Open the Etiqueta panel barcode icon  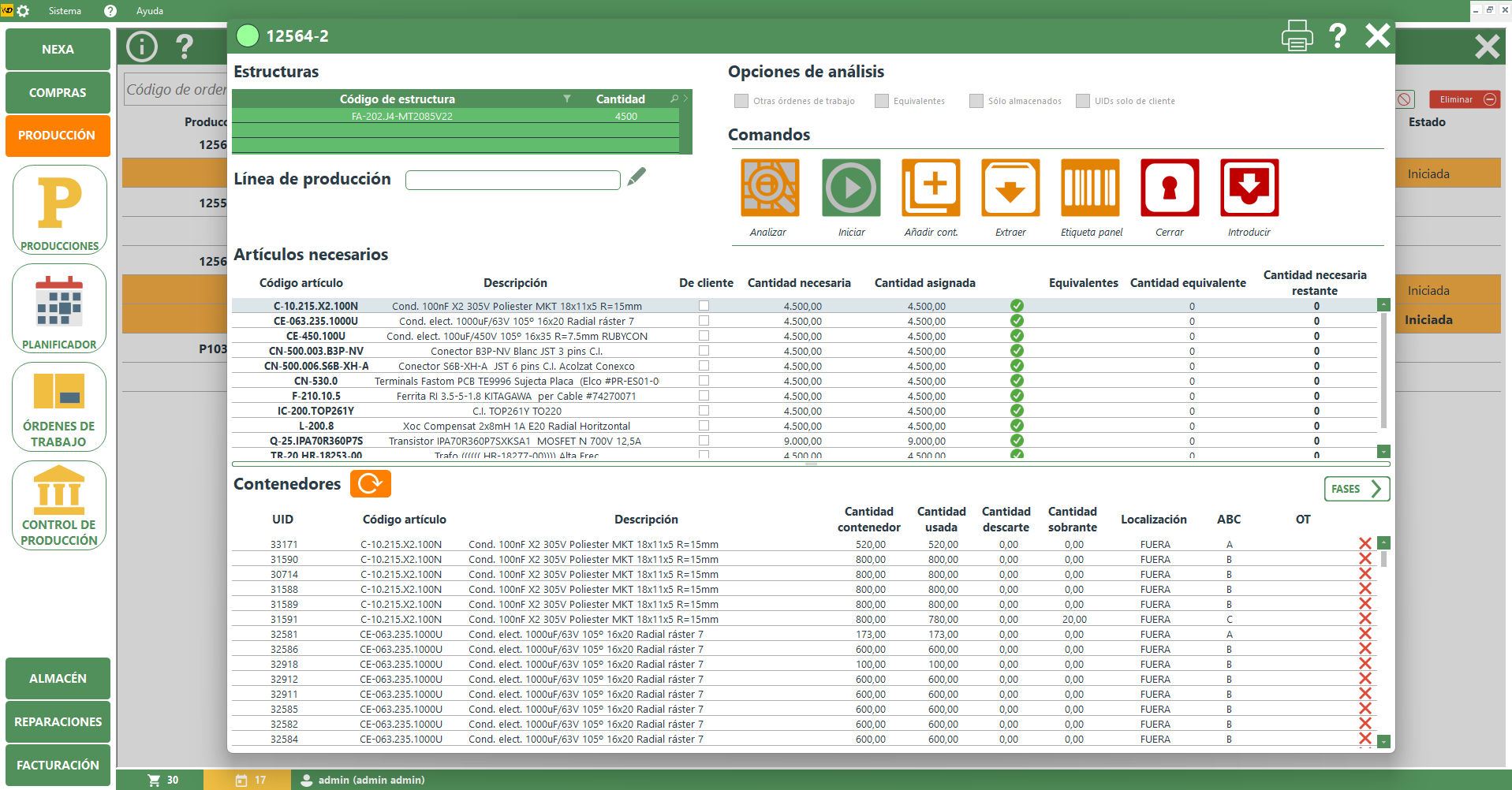(x=1090, y=188)
